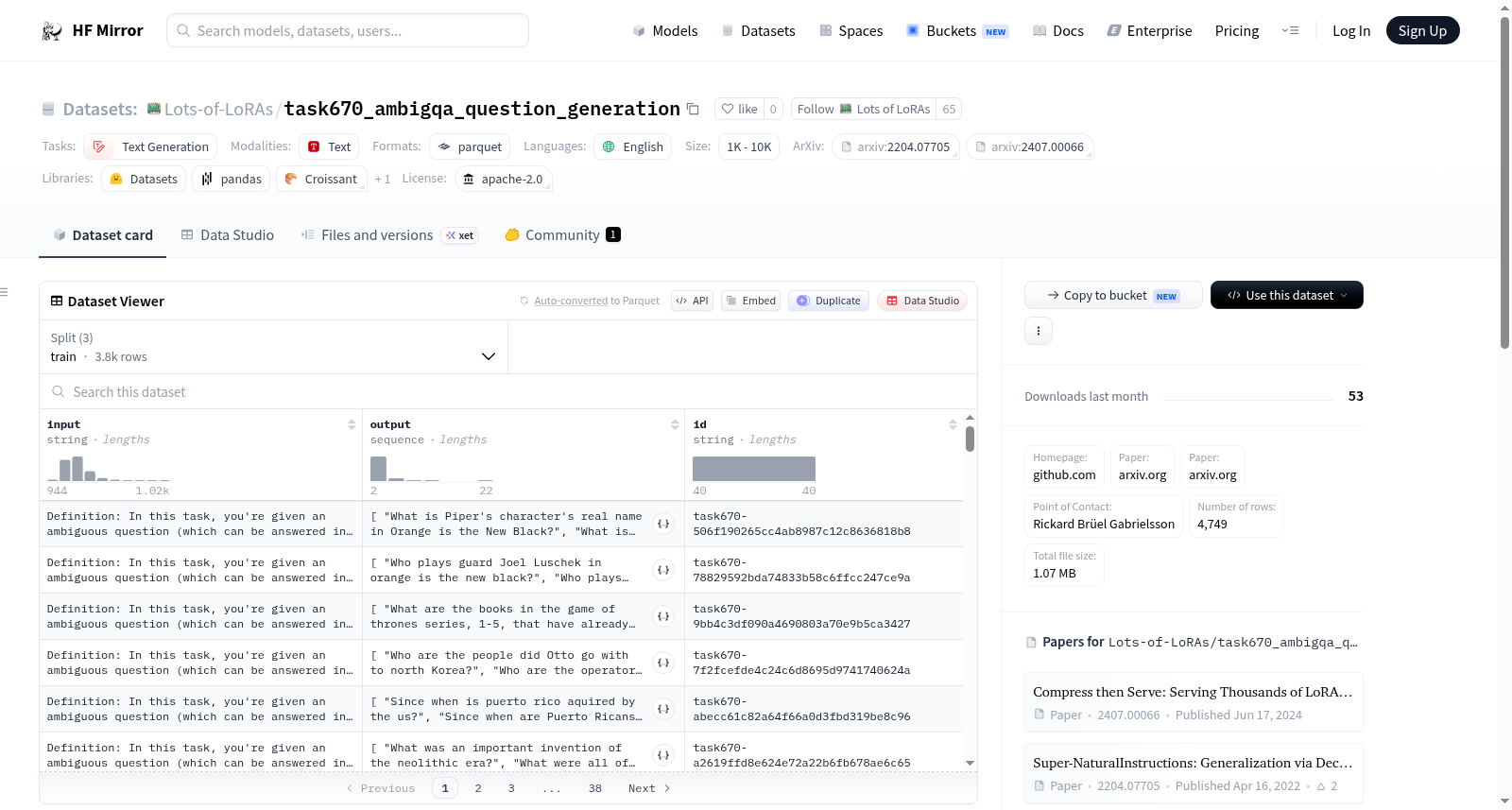Expand the JSON icon for the Otto row
Screen dimensions: 1512x810
pyautogui.click(x=663, y=663)
